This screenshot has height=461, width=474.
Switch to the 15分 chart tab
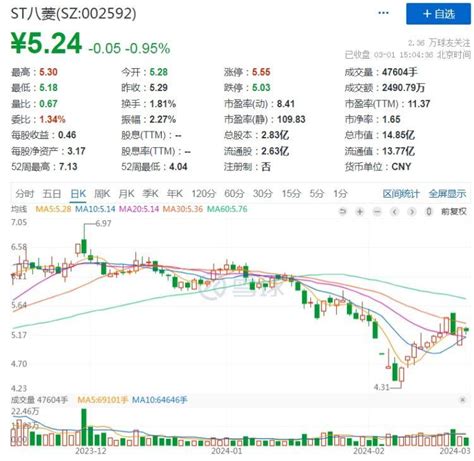tap(291, 194)
